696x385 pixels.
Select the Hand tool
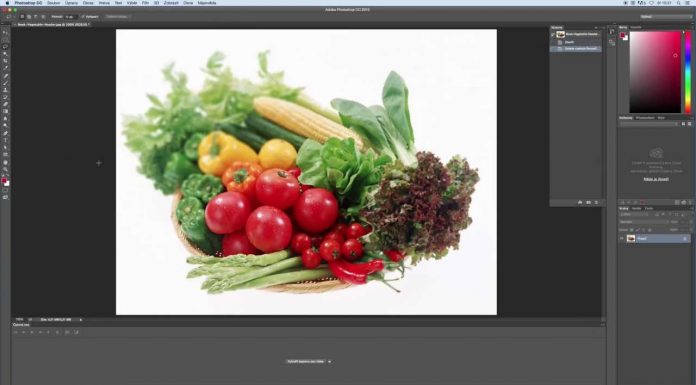5,162
